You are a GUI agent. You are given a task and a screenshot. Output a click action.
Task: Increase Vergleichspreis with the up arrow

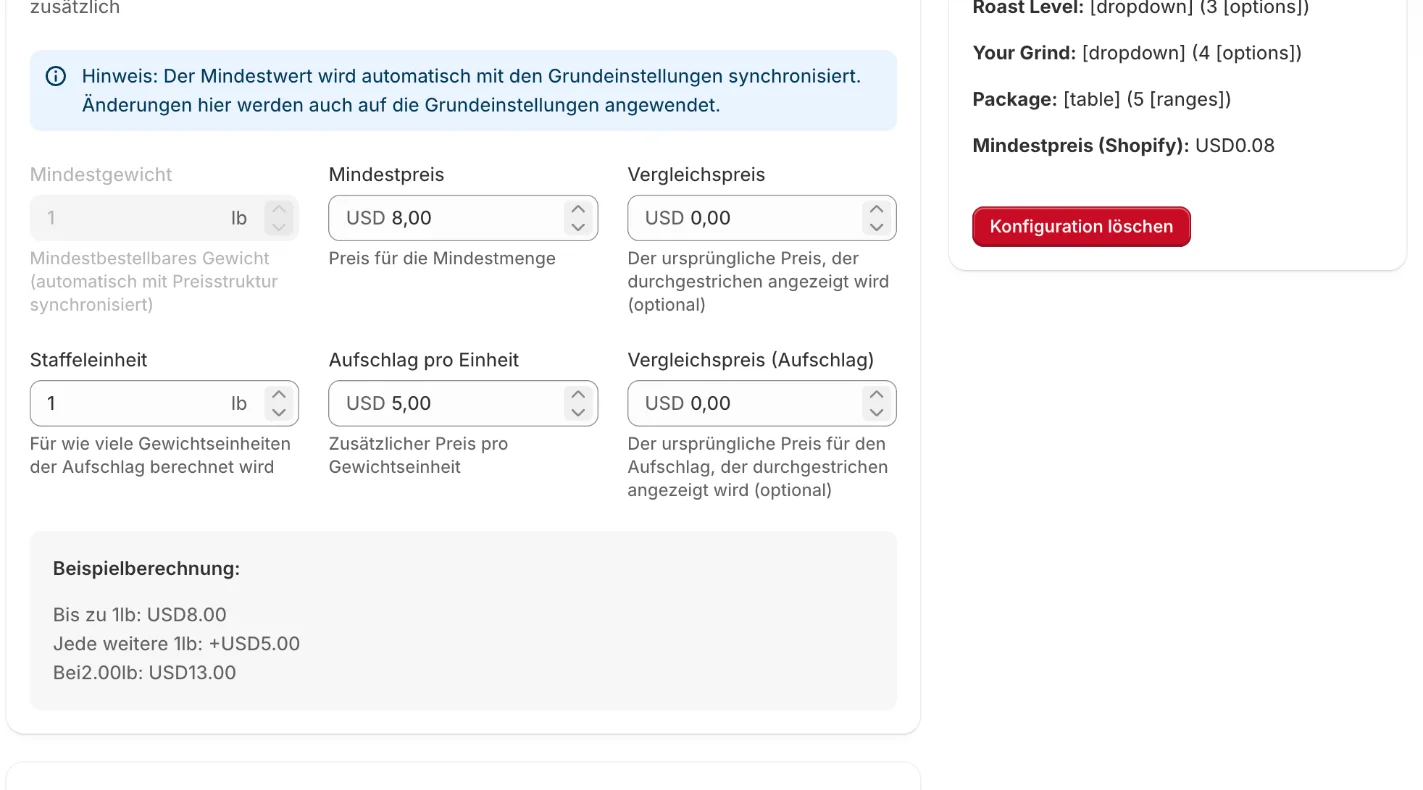(876, 209)
